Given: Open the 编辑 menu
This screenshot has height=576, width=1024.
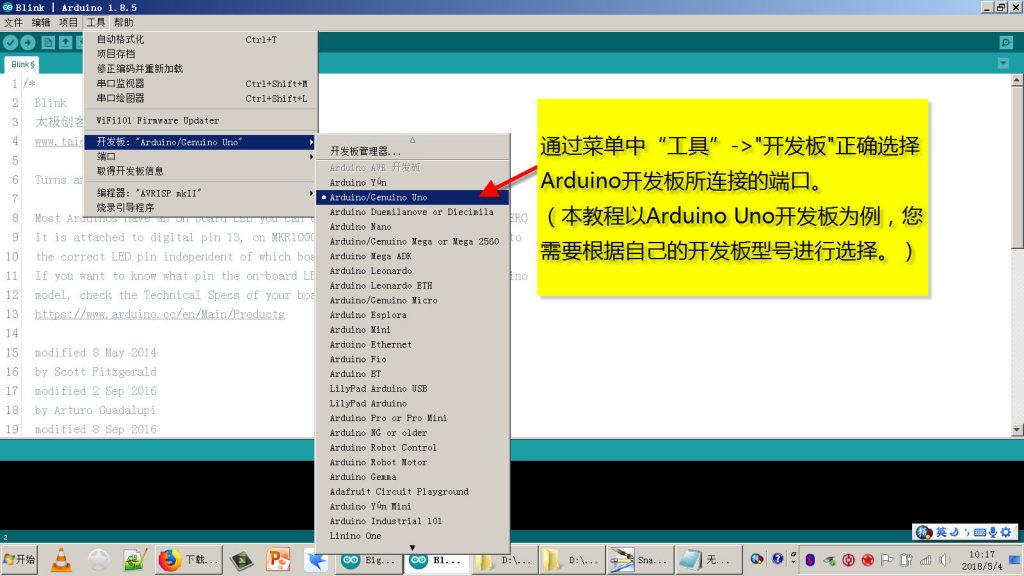Looking at the screenshot, I should click(x=40, y=22).
